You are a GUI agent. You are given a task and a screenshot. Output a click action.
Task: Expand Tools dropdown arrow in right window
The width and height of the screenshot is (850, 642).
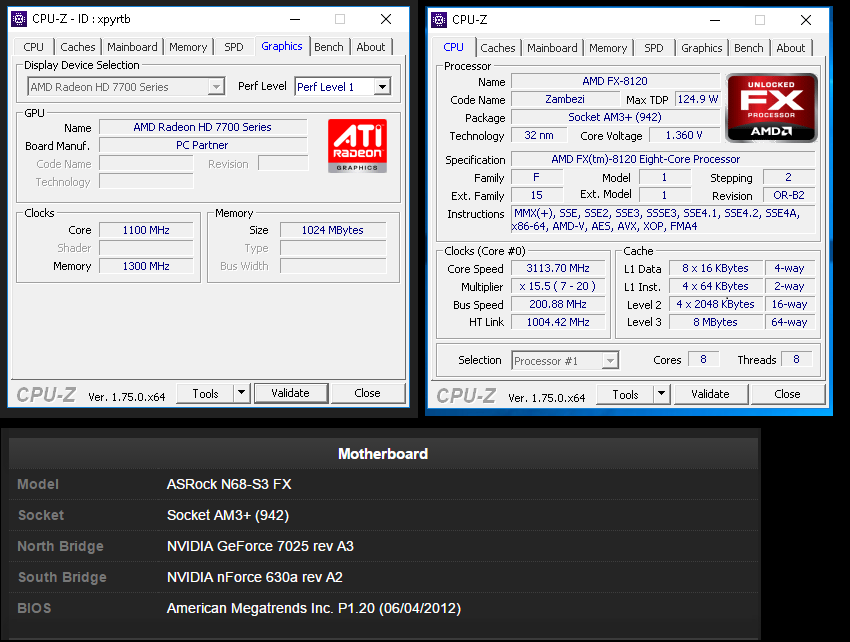(661, 394)
